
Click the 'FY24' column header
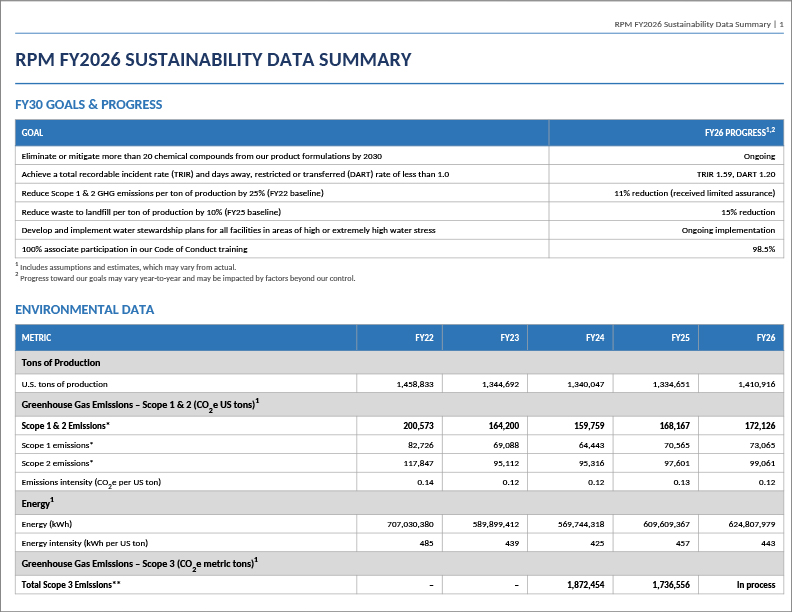point(595,338)
